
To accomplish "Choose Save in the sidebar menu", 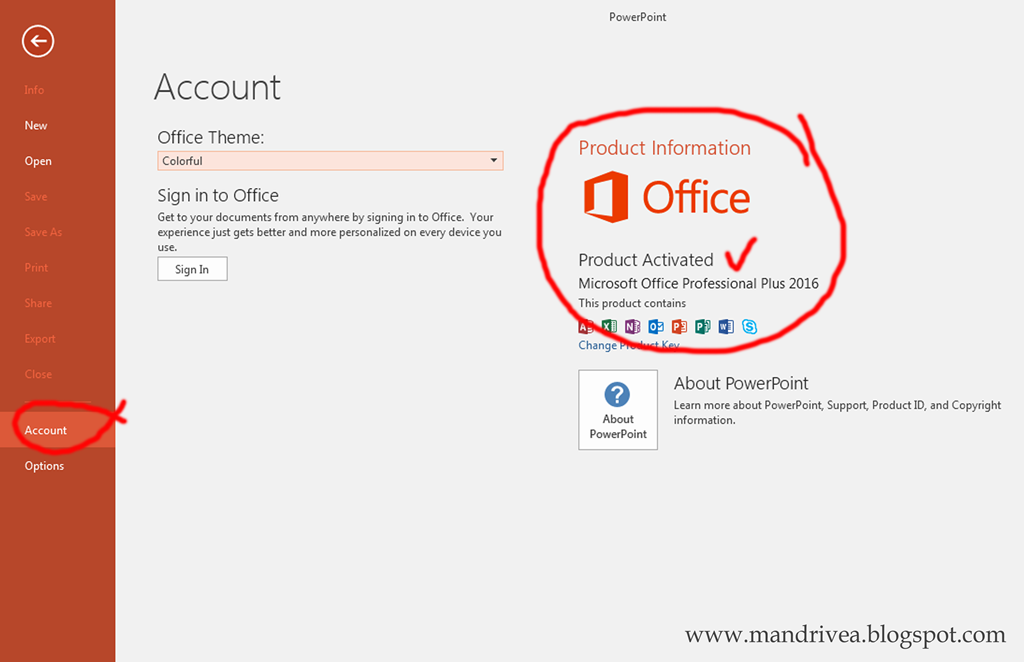I will tap(35, 197).
